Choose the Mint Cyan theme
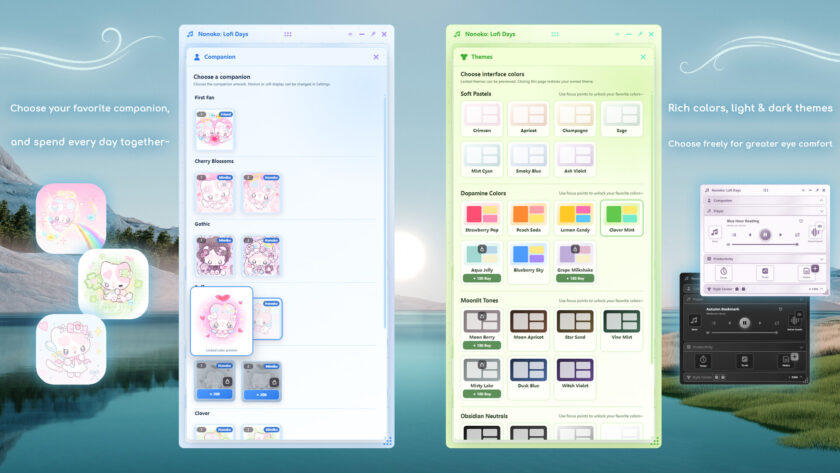 tap(482, 159)
